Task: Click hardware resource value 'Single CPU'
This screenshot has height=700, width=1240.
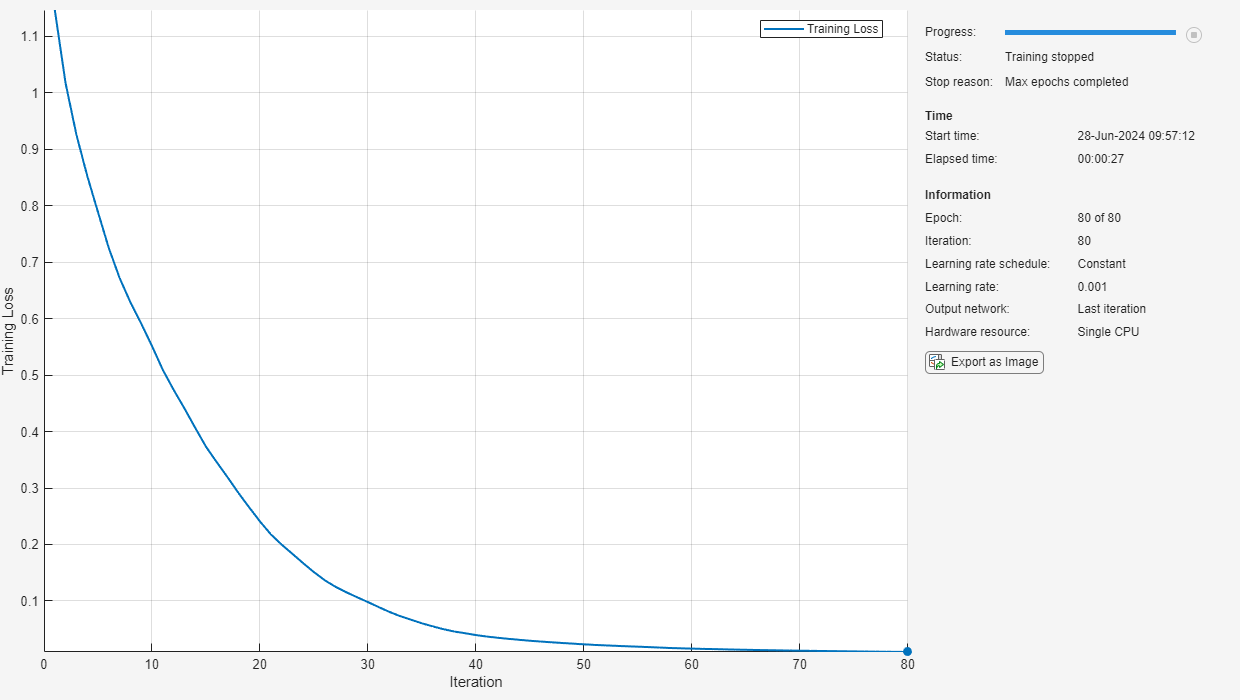Action: point(1108,332)
